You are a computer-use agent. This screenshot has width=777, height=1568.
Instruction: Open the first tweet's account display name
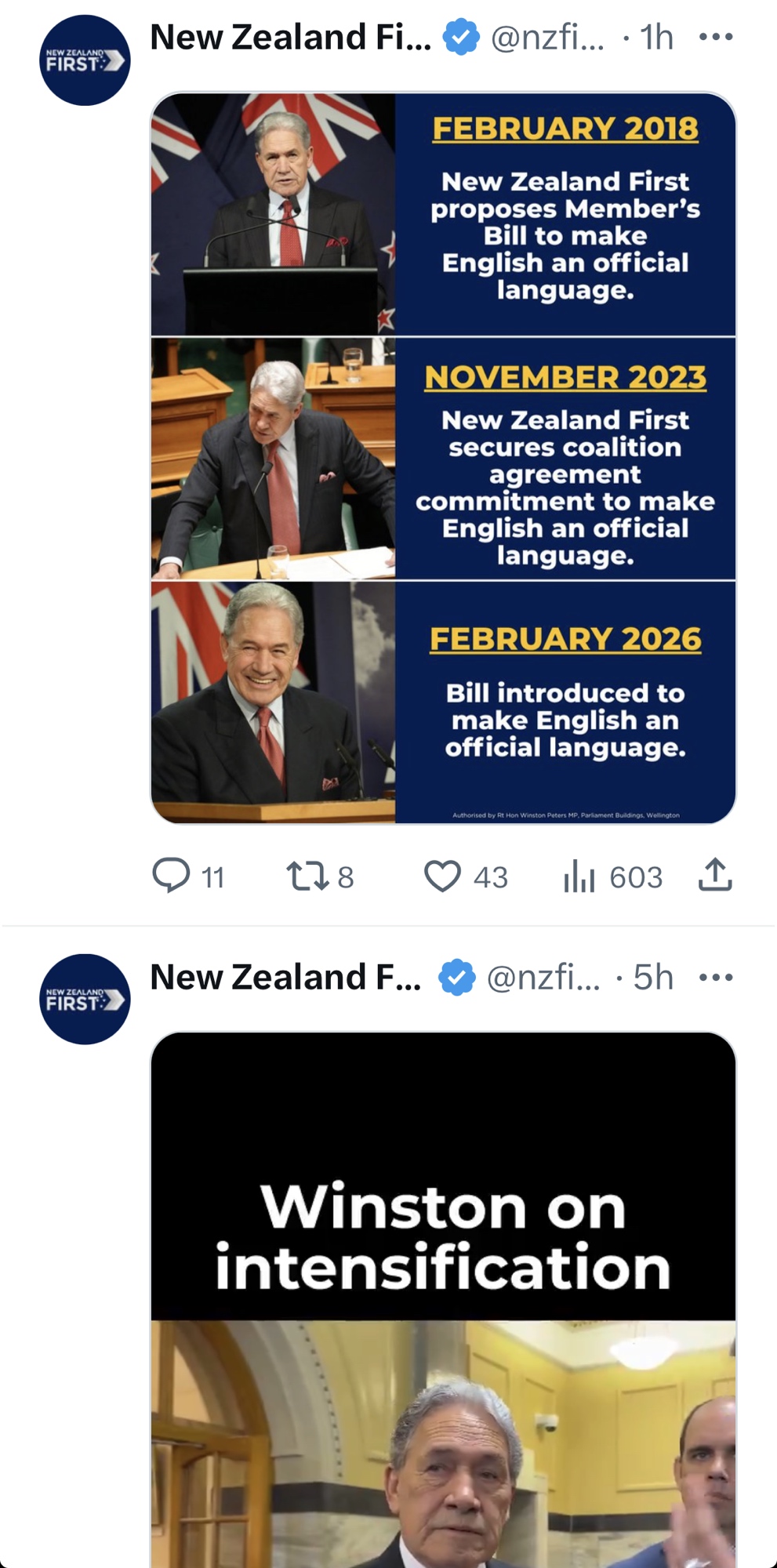pyautogui.click(x=290, y=37)
